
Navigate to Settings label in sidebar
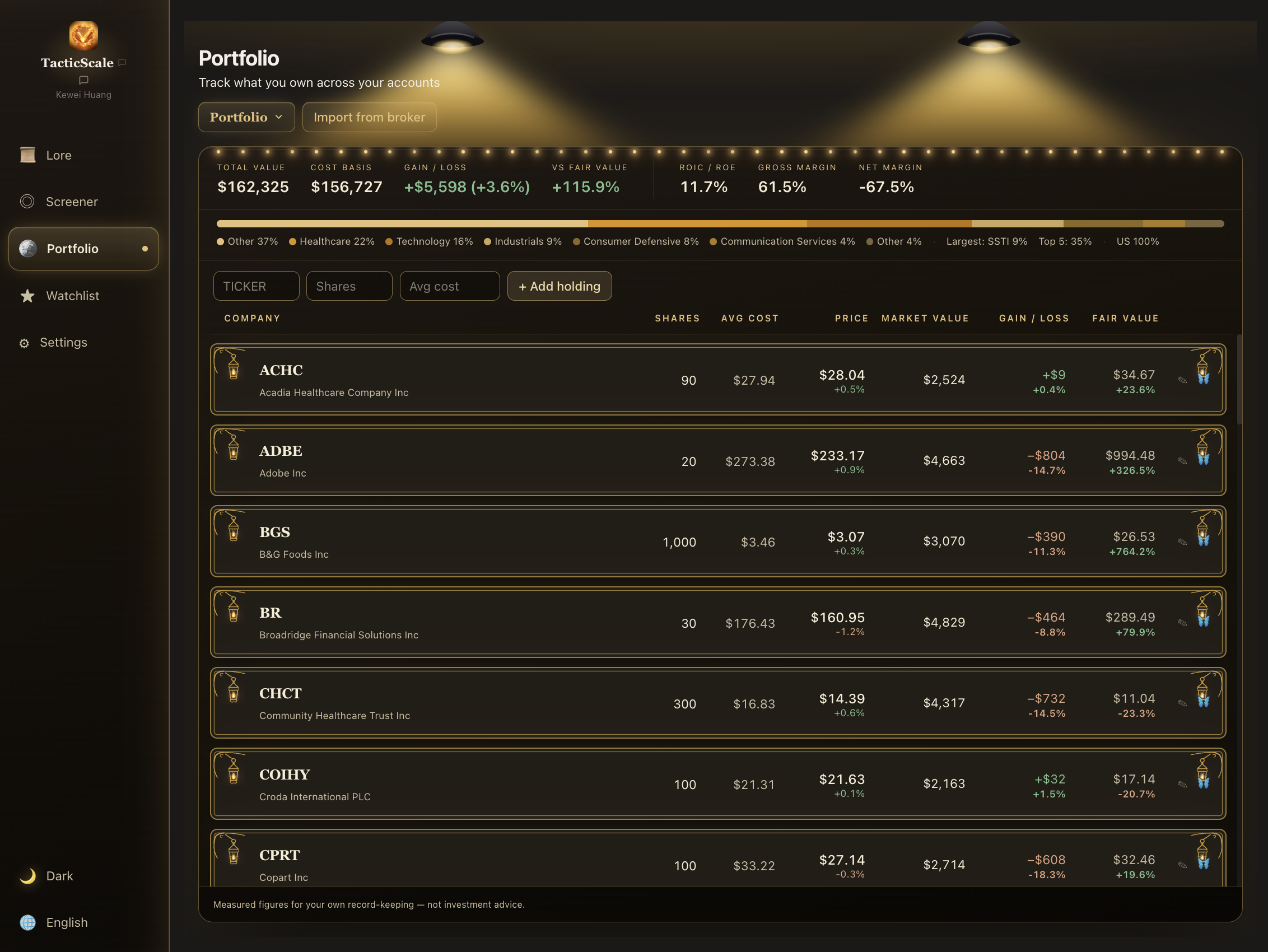[x=64, y=342]
